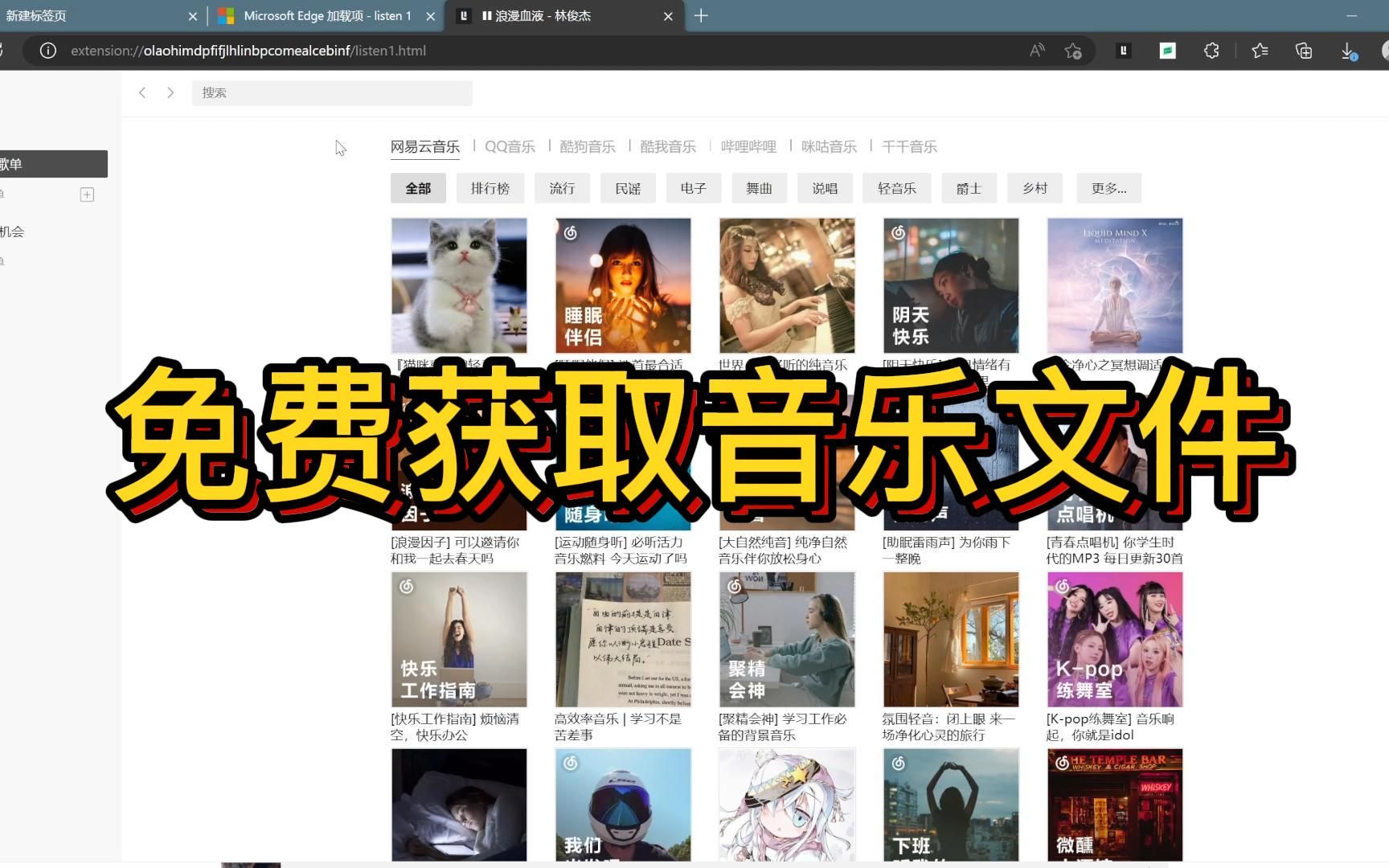Close the 新建标签页 tab
This screenshot has width=1389, height=868.
193,16
